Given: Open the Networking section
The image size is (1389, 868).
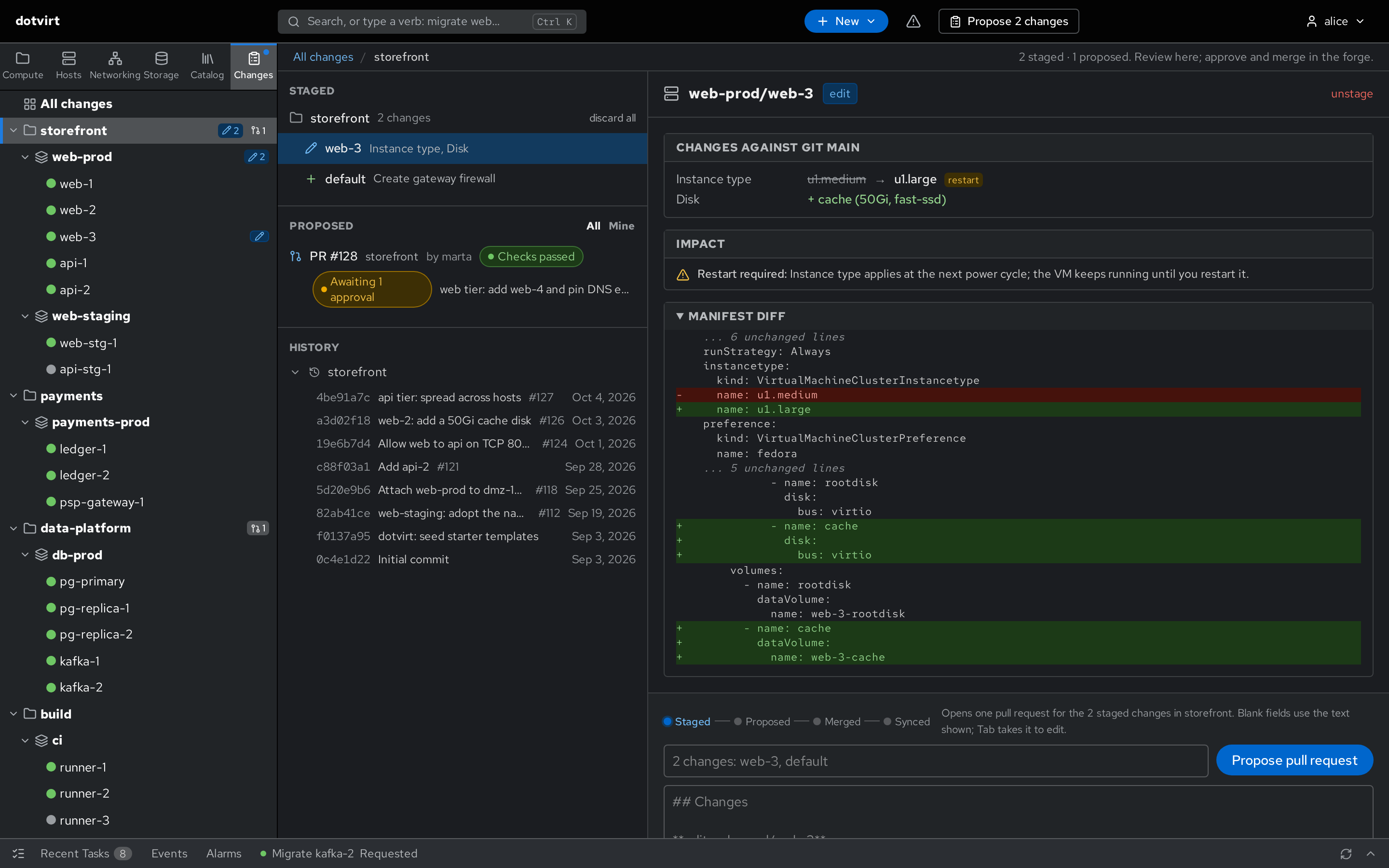Looking at the screenshot, I should coord(115,66).
